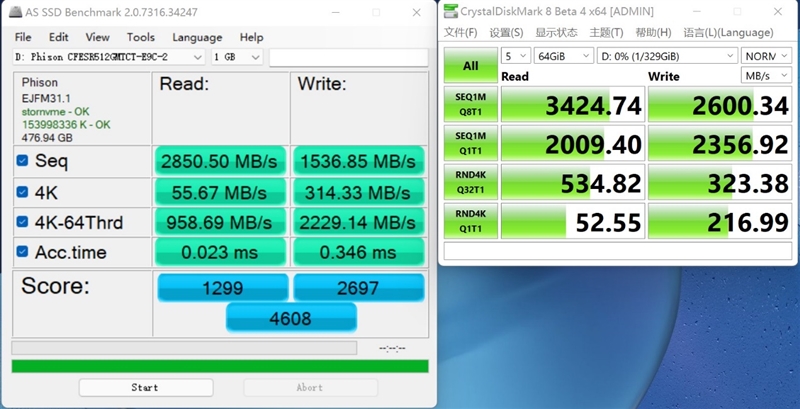Viewport: 800px width, 409px height.
Task: Click the green progress bar in AS SSD
Action: 220,366
